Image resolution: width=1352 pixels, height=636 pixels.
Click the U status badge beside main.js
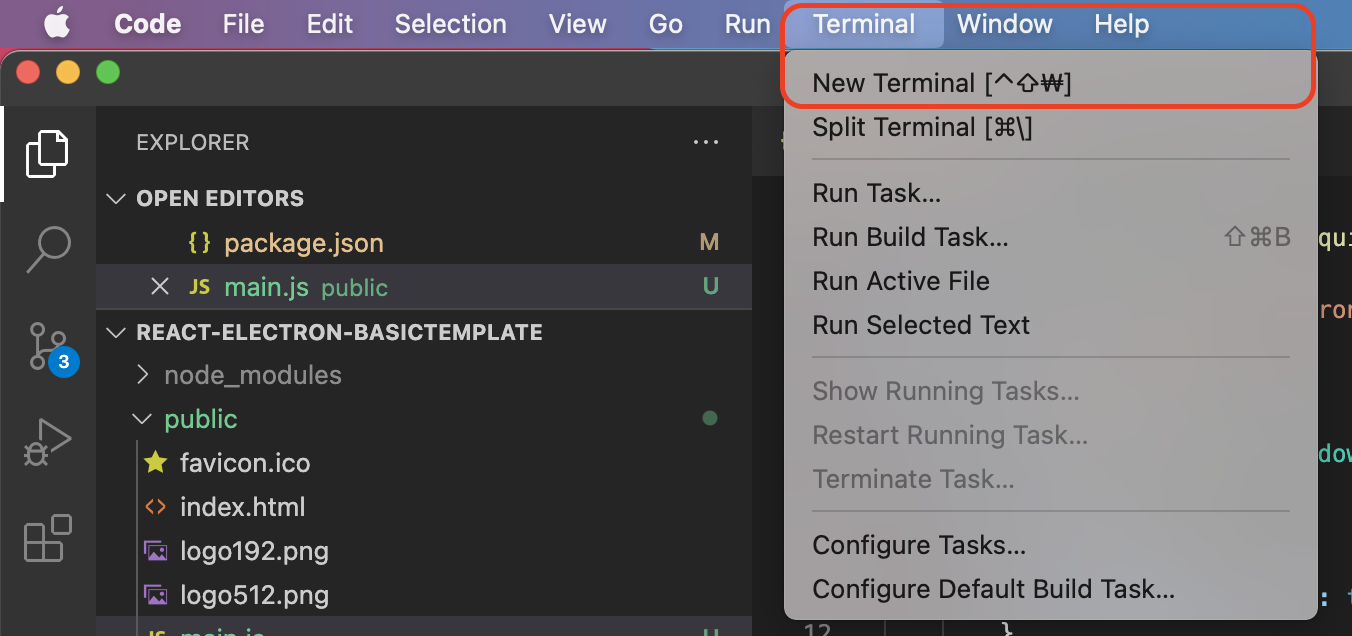click(710, 287)
